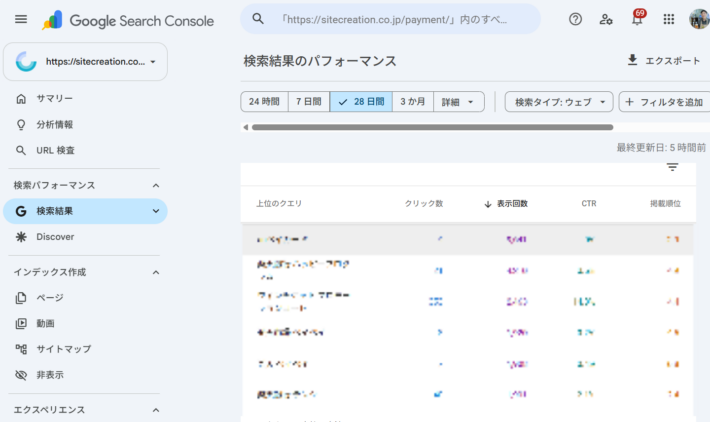This screenshot has width=710, height=422.
Task: Sort by CTR column header
Action: (589, 204)
